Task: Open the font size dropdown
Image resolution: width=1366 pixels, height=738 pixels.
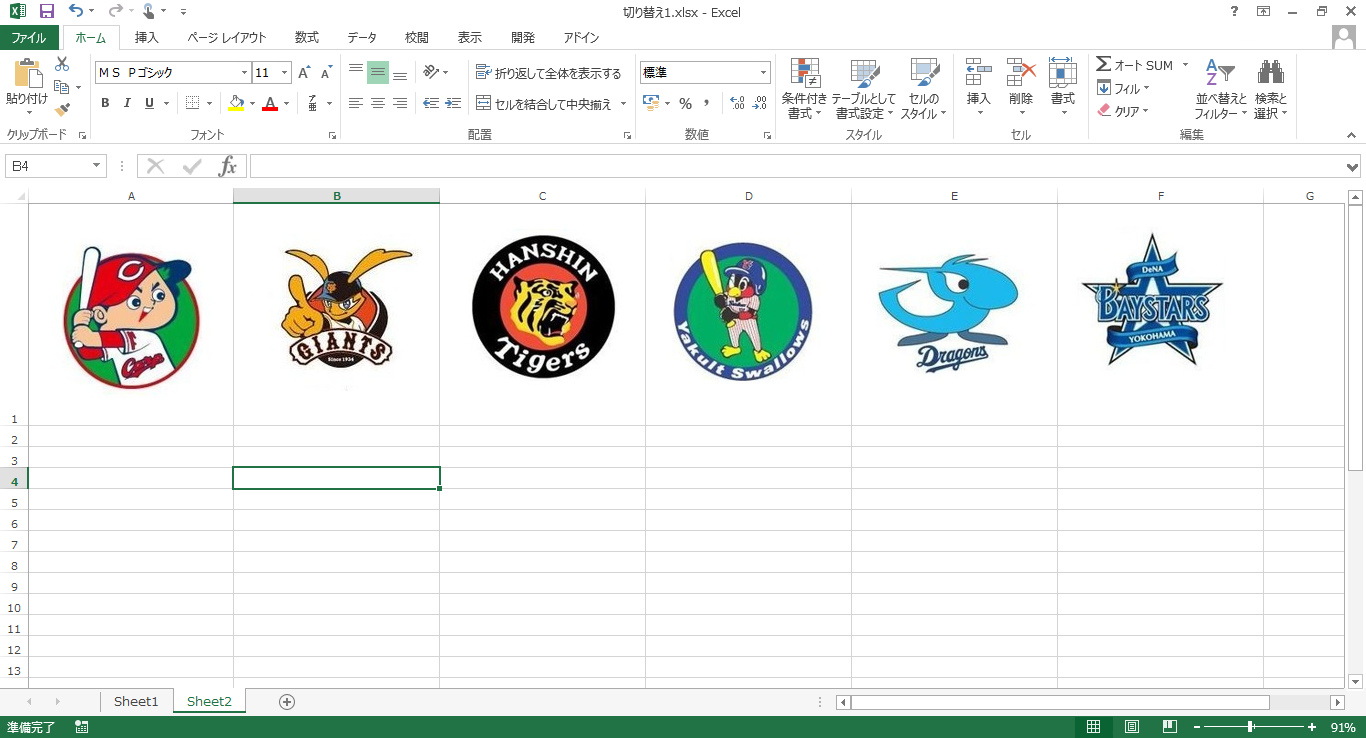Action: point(285,73)
